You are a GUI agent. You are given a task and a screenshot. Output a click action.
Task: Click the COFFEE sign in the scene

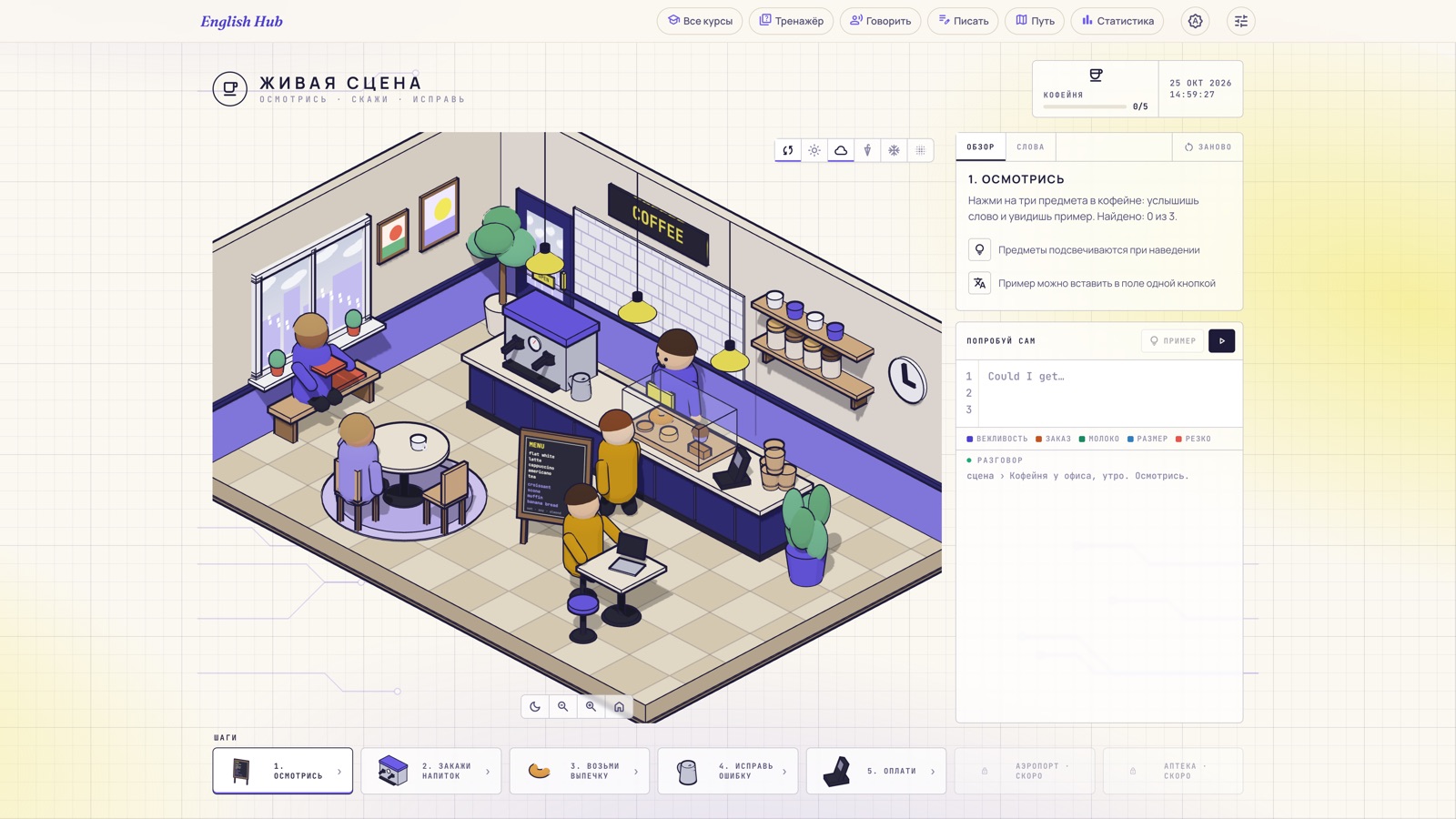click(x=658, y=224)
